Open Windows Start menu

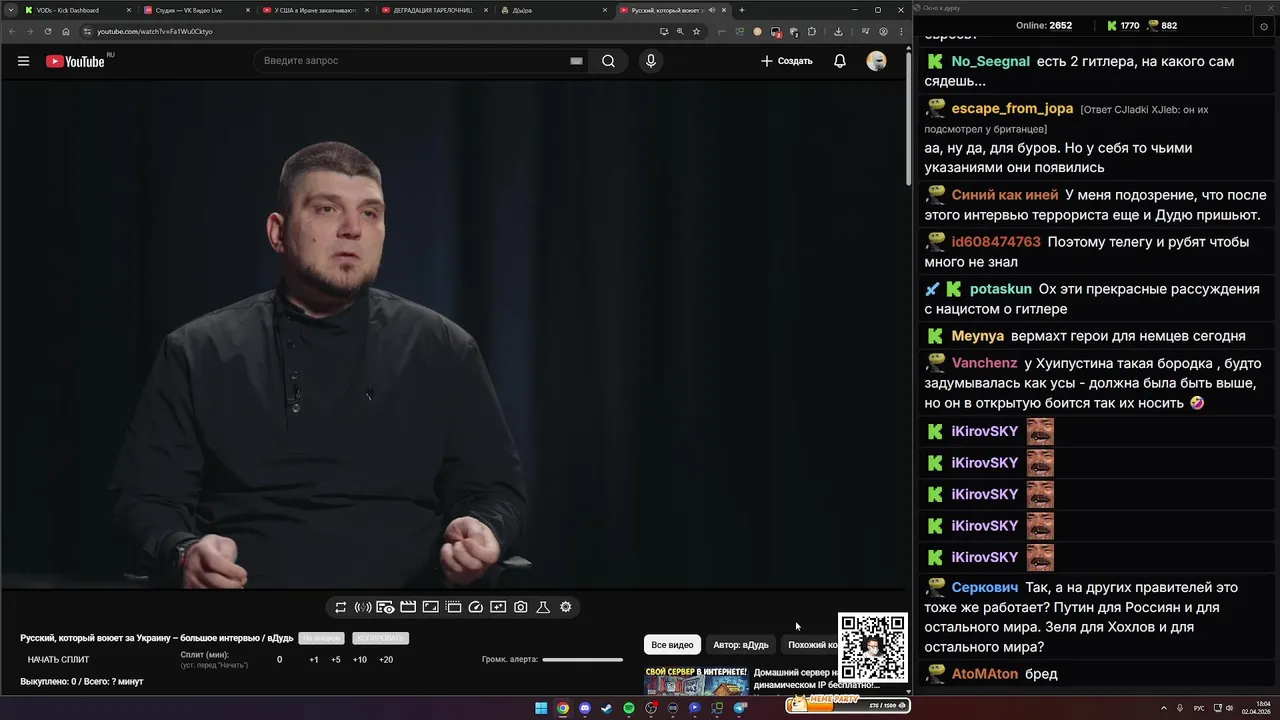(x=541, y=708)
